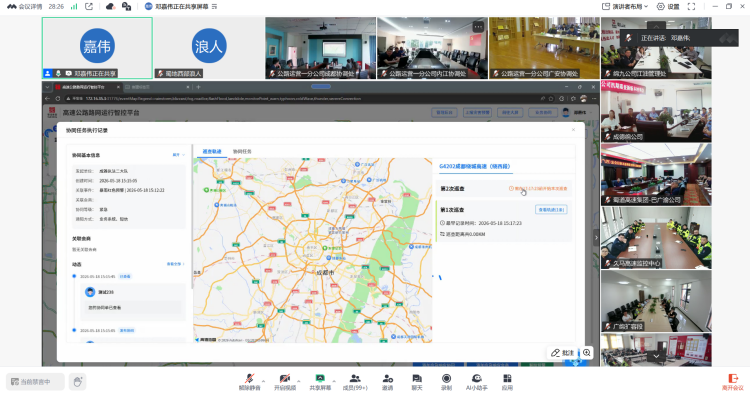Select the 浪人 participant tile
The image size is (750, 396).
coord(209,48)
